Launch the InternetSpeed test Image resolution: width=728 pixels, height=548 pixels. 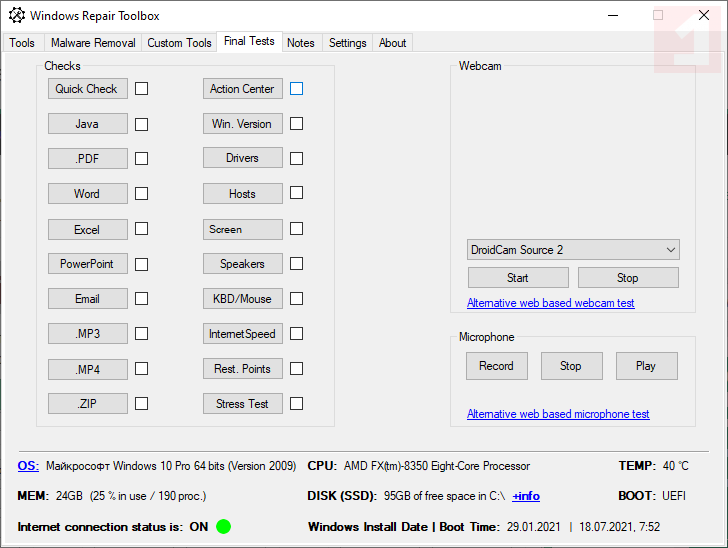(243, 333)
